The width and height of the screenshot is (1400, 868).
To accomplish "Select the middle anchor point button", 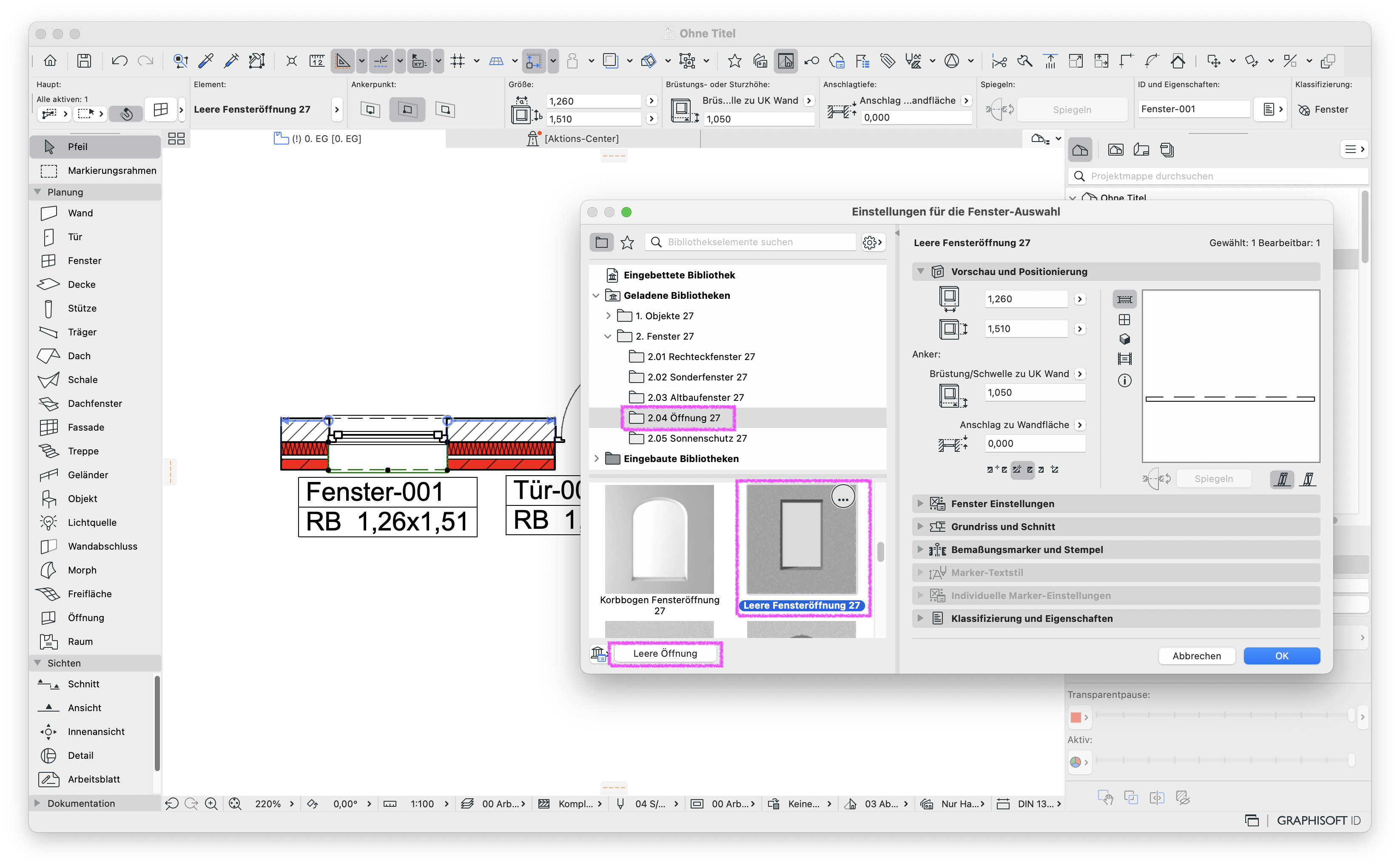I will pos(407,110).
